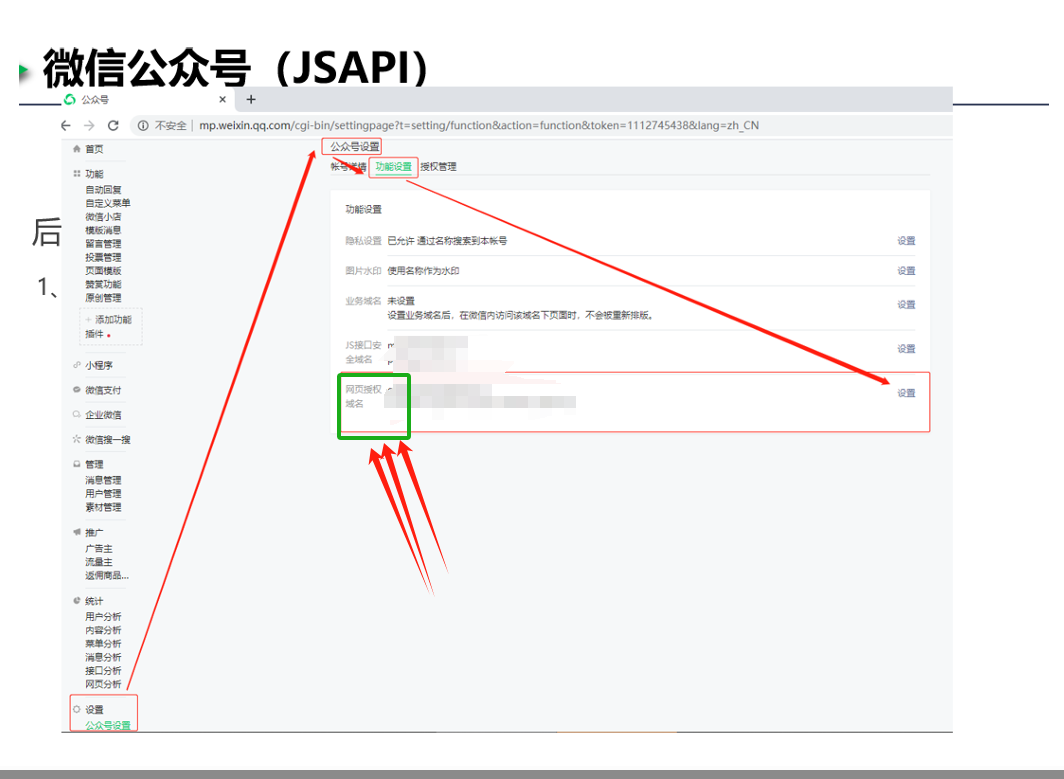Click 添加功能插件 in the sidebar

[109, 326]
